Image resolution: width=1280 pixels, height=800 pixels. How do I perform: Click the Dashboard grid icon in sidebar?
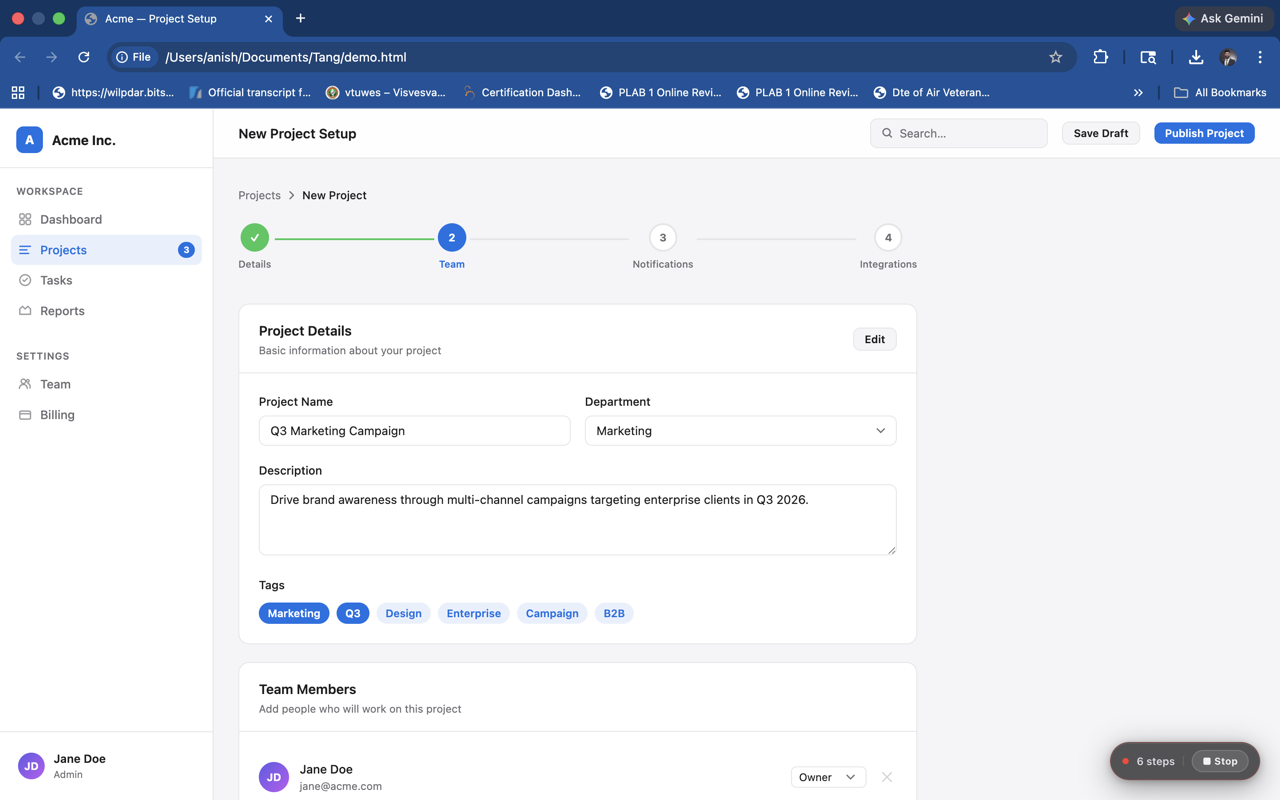coord(25,219)
